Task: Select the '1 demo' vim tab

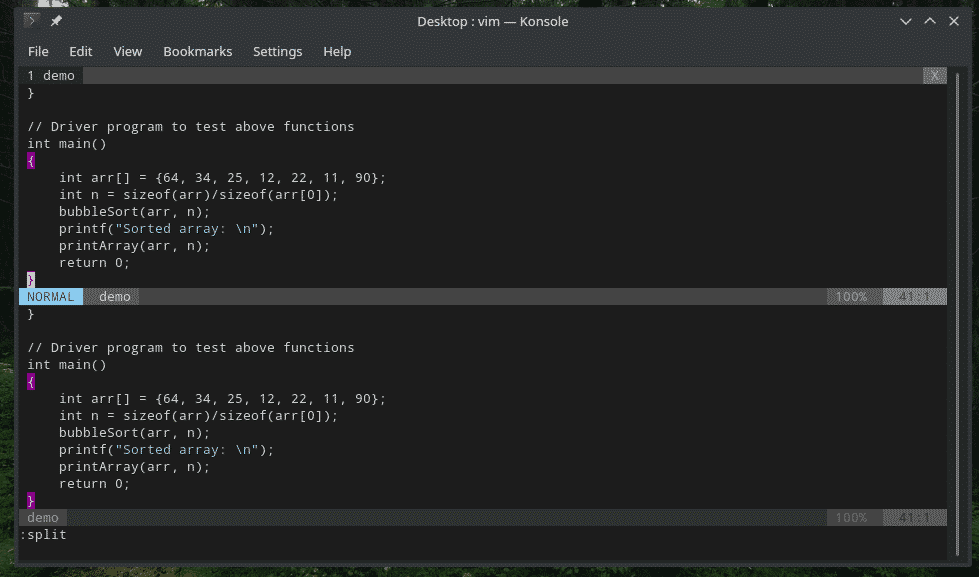Action: click(x=51, y=76)
